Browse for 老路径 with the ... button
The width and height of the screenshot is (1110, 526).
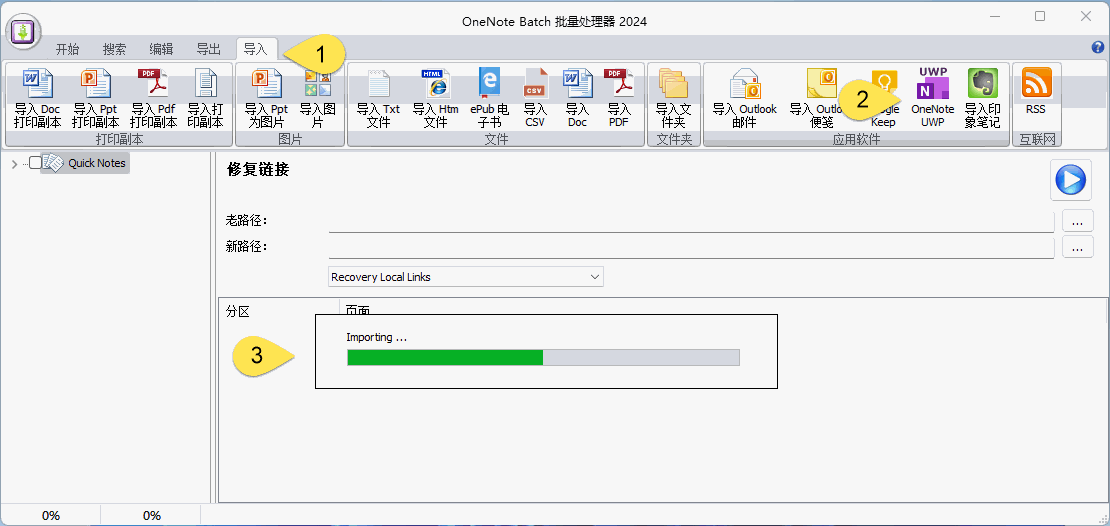pos(1077,220)
